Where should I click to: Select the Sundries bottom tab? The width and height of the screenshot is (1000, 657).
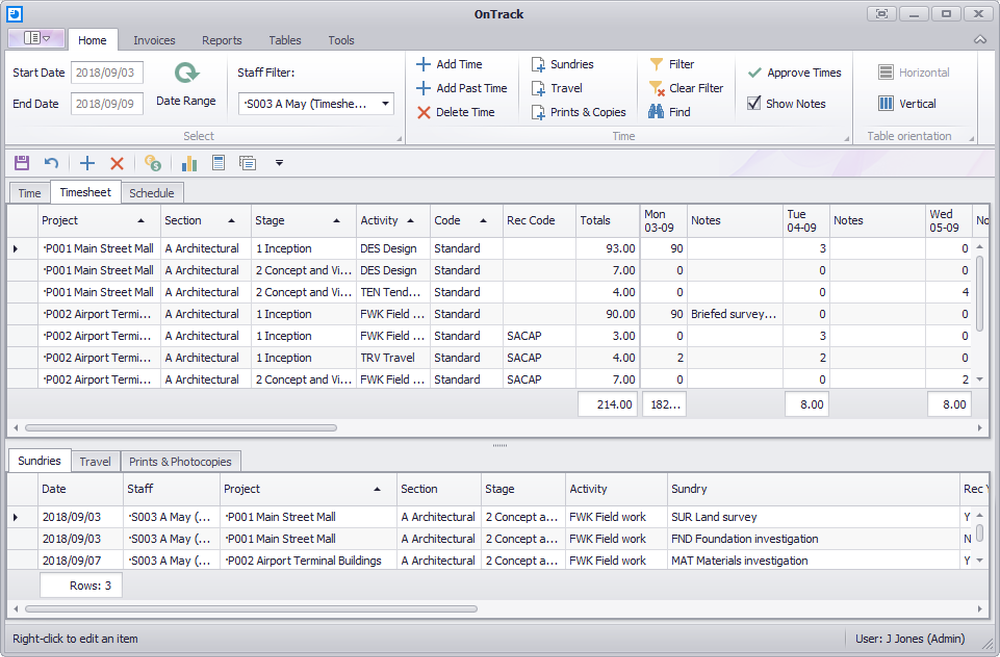tap(40, 461)
